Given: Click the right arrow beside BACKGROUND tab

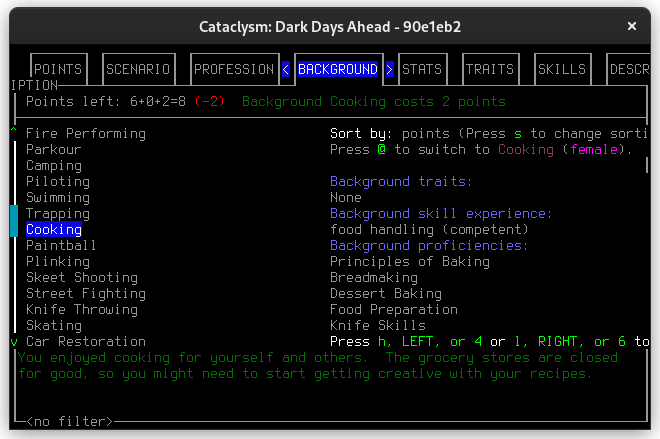Looking at the screenshot, I should (390, 69).
